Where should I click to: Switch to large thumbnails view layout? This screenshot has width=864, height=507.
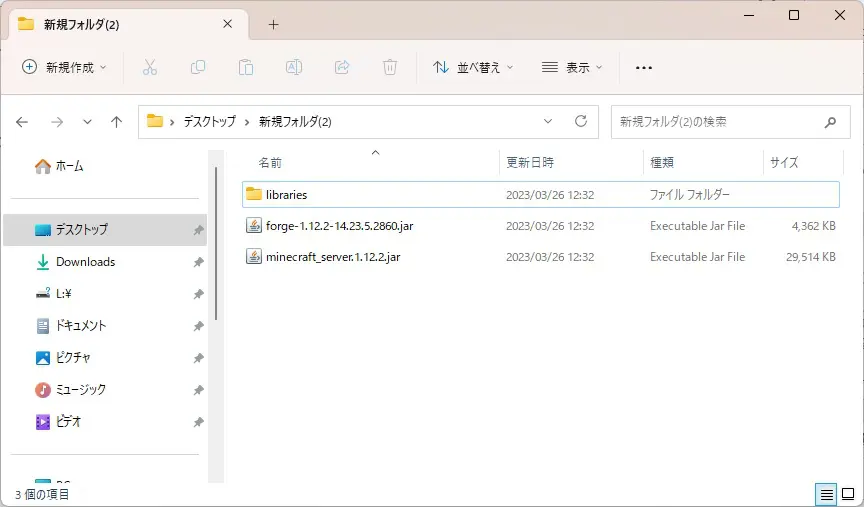click(848, 494)
